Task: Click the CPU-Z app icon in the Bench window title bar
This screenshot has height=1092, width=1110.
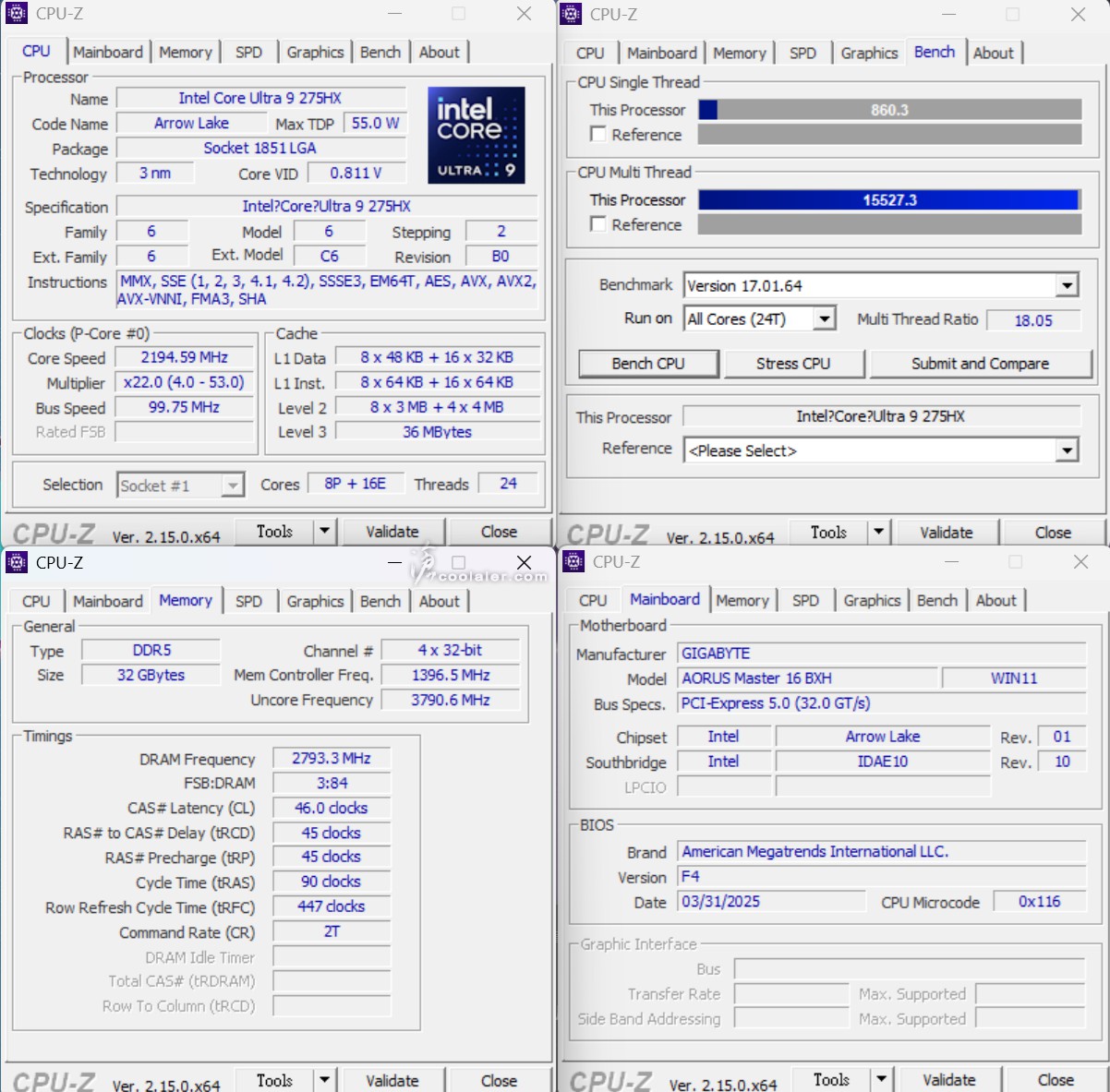Action: tap(572, 14)
